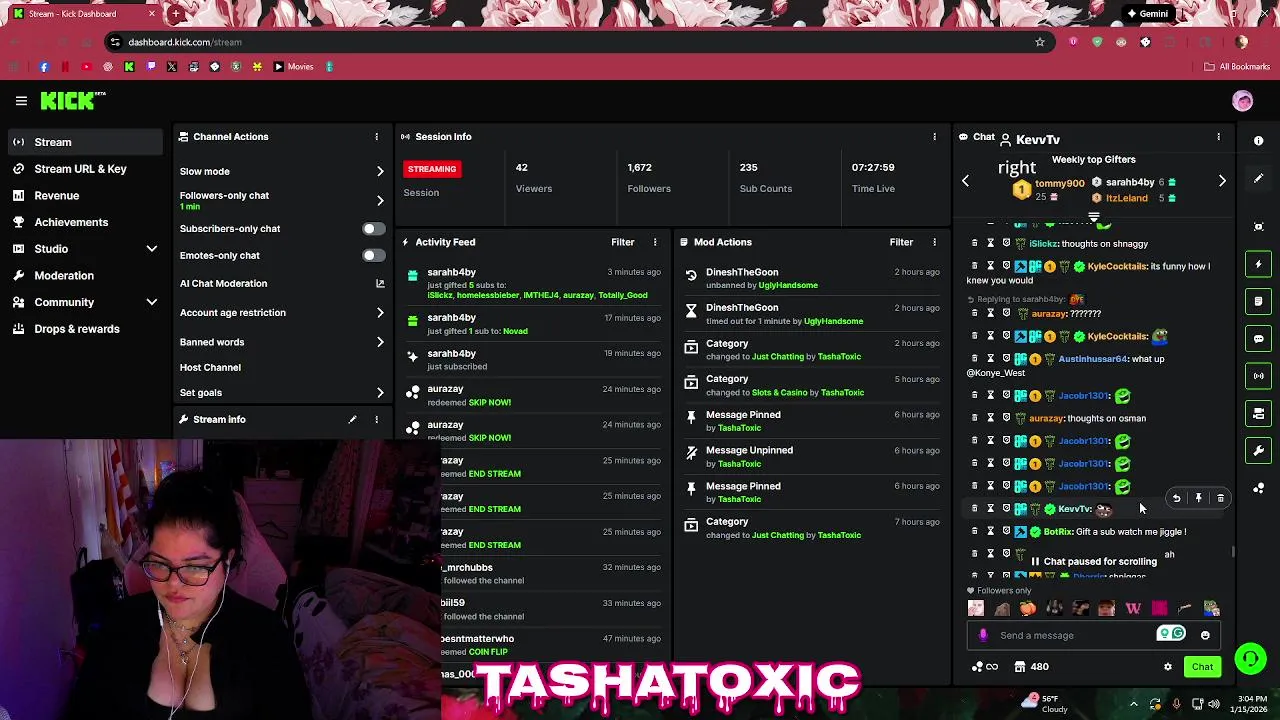The image size is (1280, 720).
Task: Open the hamburger menu beside Kick logo
Action: pos(21,100)
